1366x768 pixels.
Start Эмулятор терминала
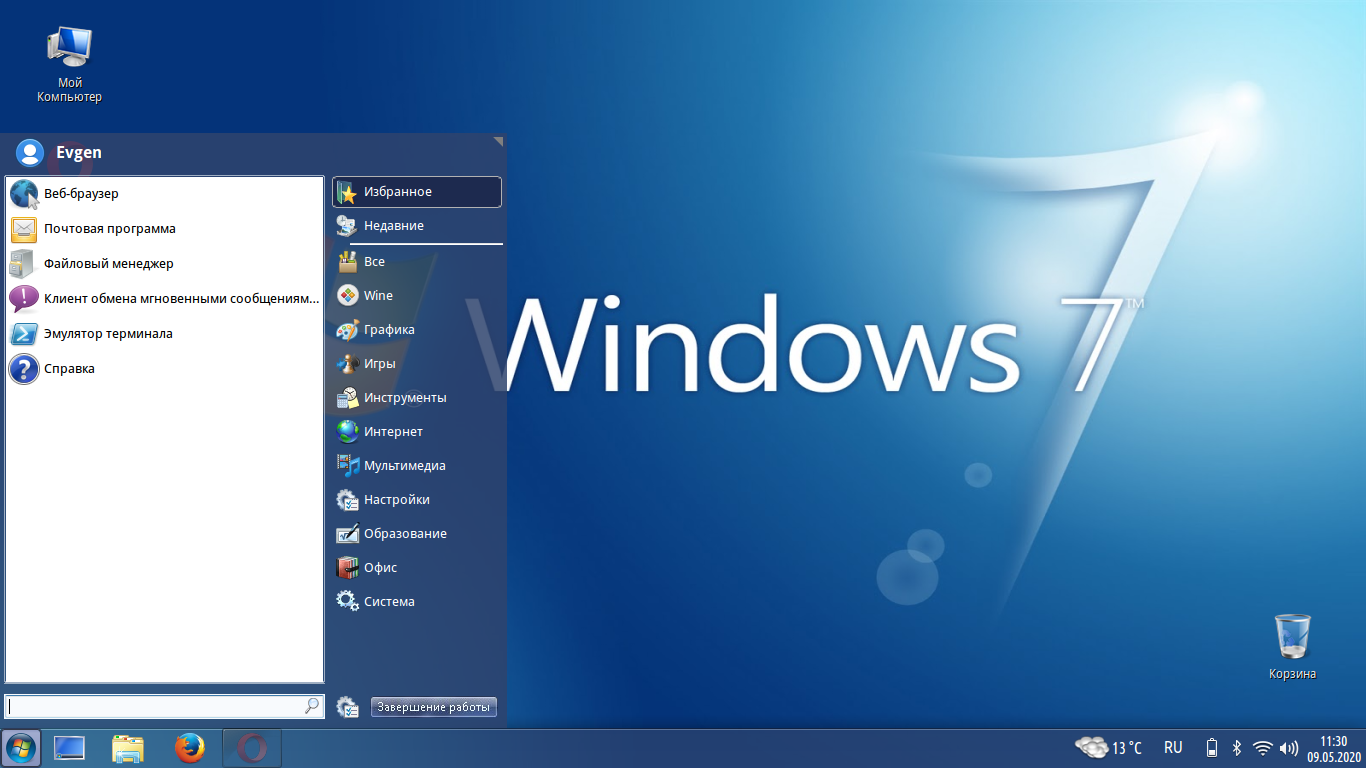pos(165,334)
